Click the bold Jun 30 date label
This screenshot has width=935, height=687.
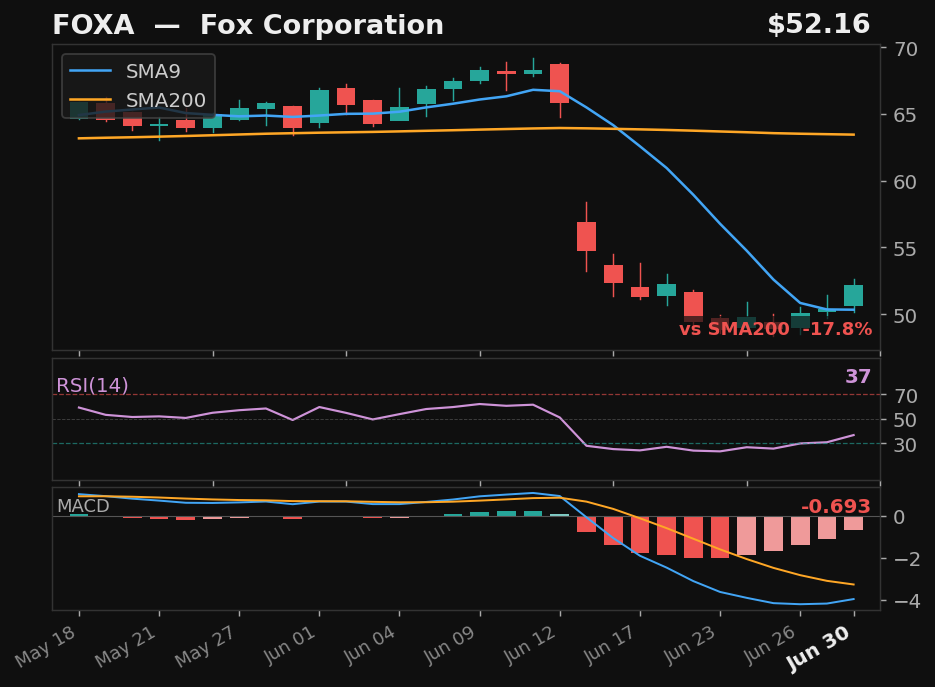[x=818, y=649]
